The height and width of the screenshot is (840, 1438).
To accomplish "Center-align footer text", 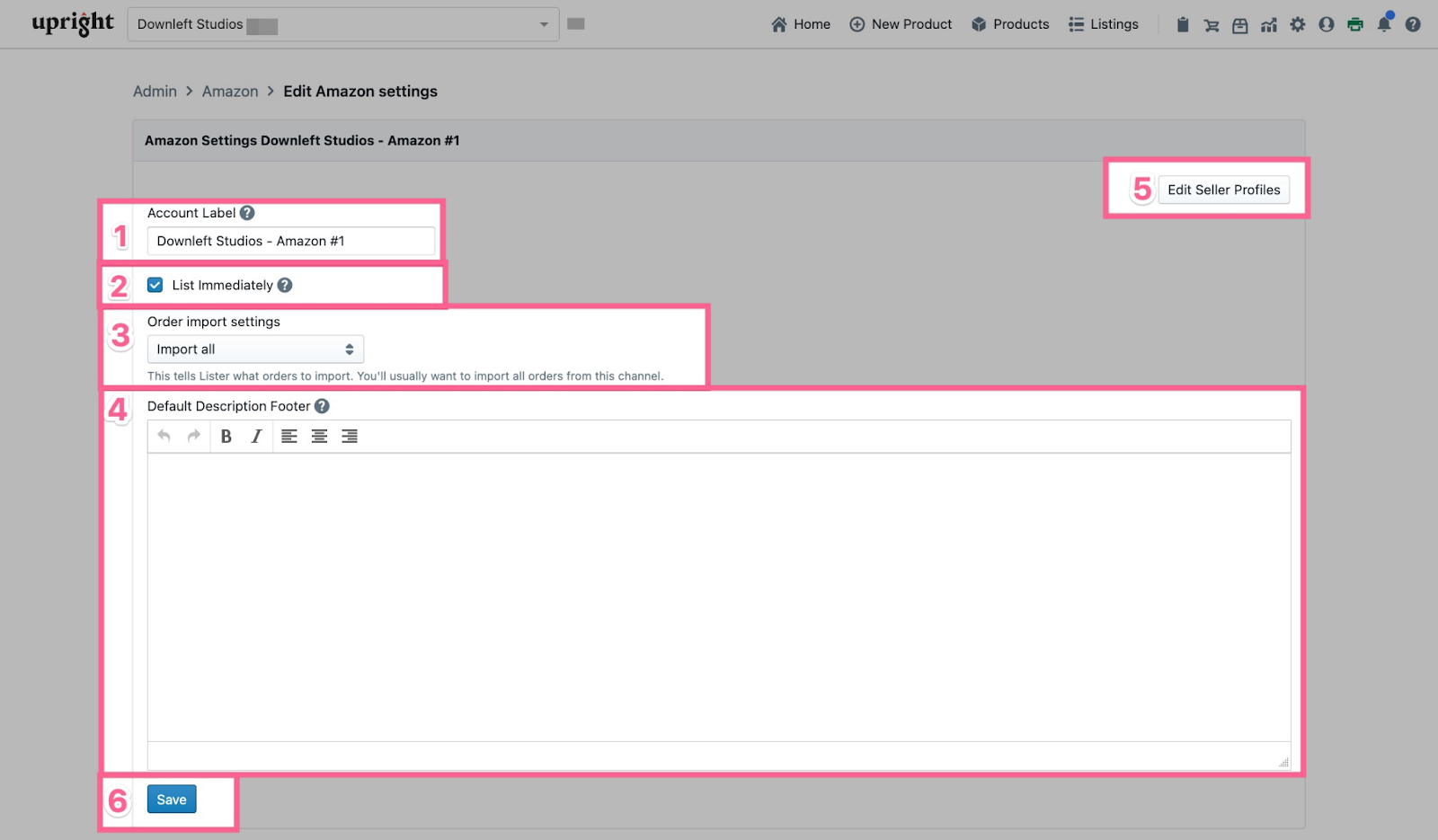I will 319,436.
